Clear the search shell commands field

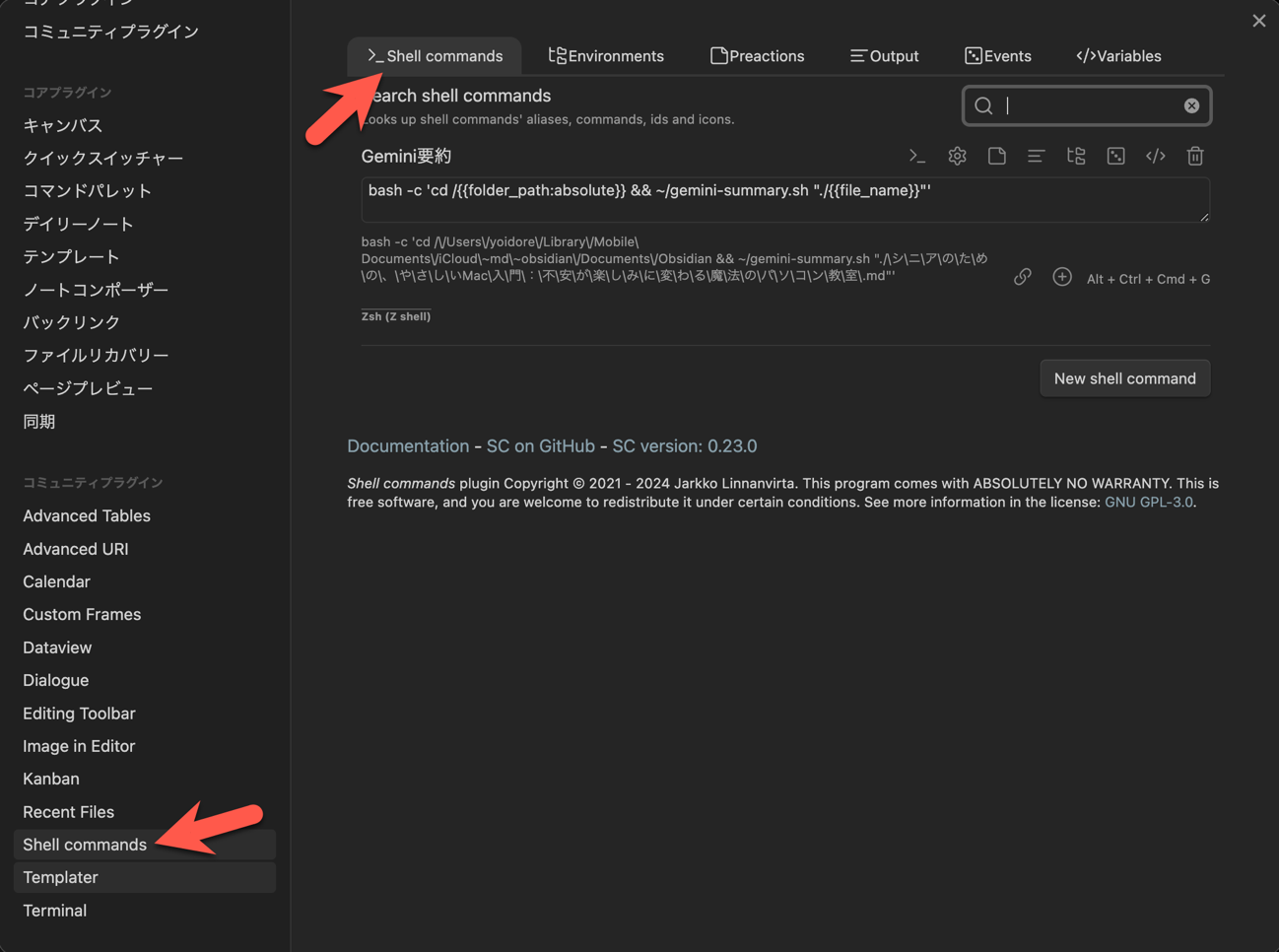pos(1191,105)
